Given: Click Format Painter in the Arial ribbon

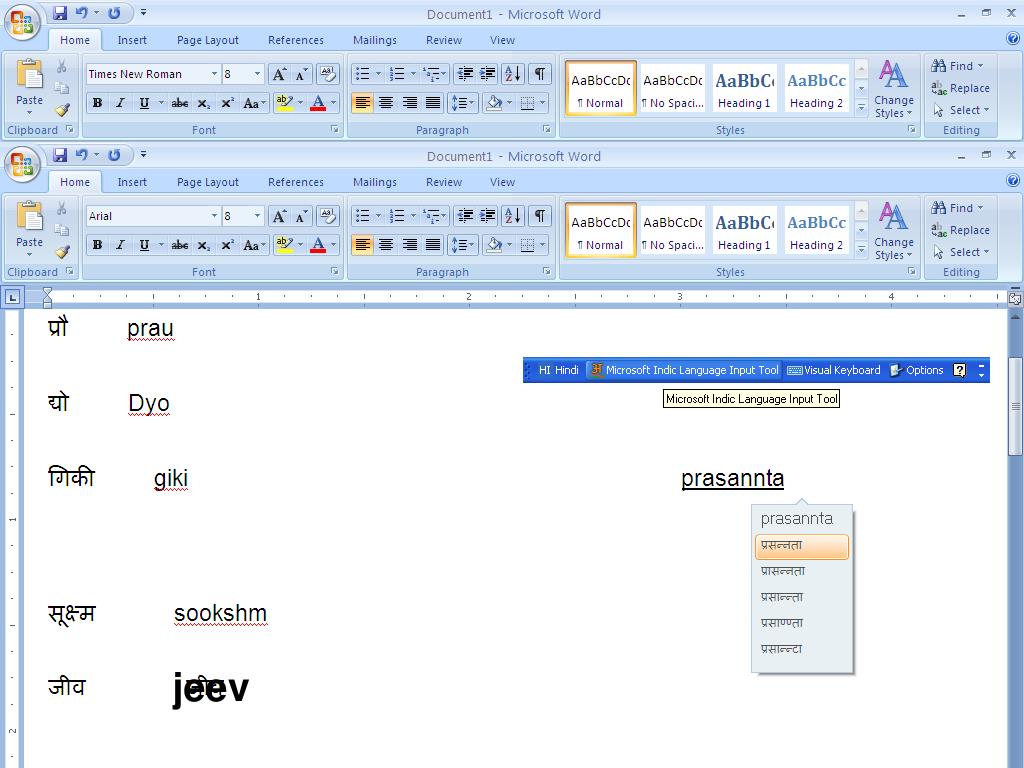Looking at the screenshot, I should click(62, 251).
